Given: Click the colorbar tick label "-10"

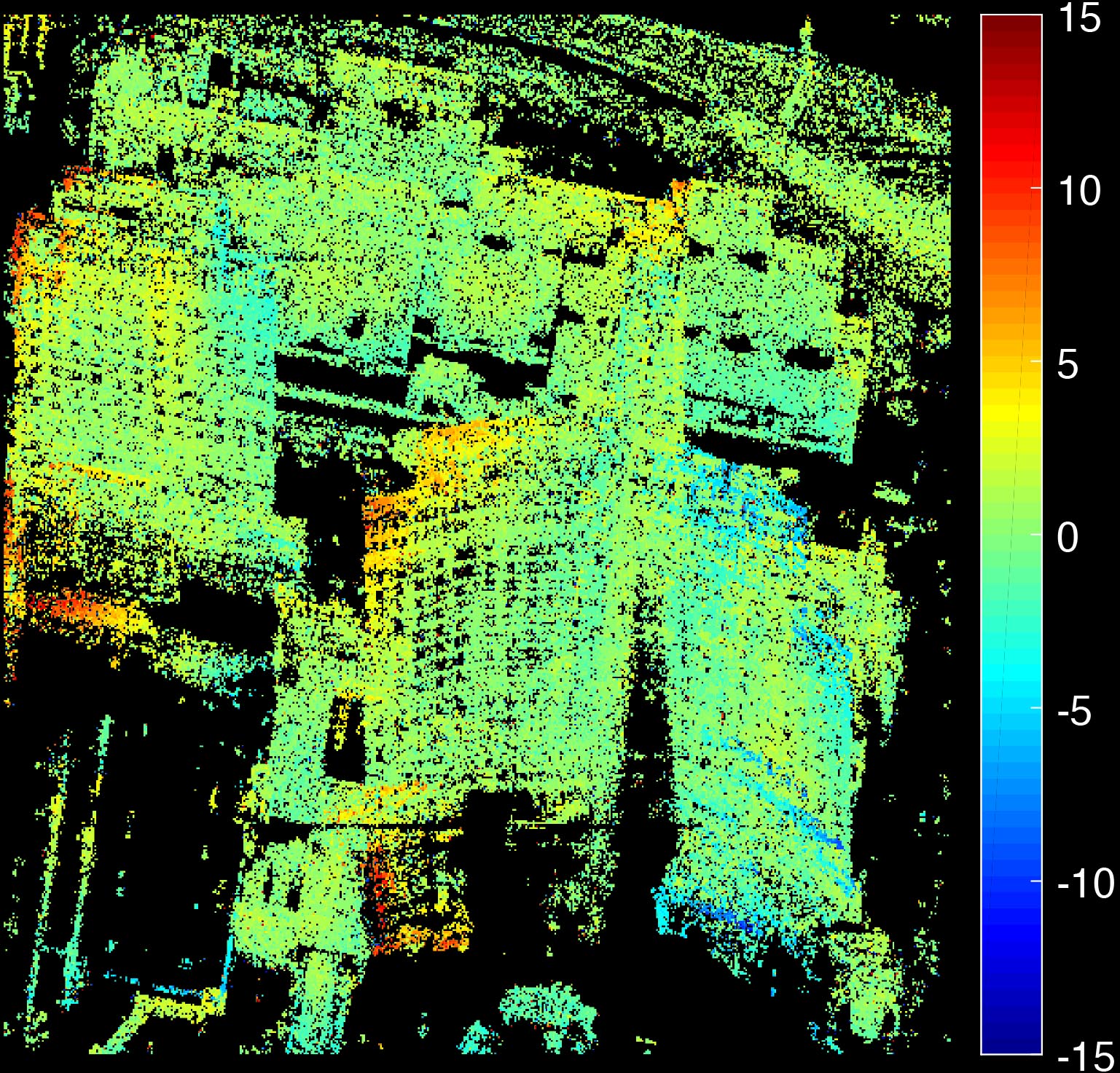Looking at the screenshot, I should (1086, 883).
